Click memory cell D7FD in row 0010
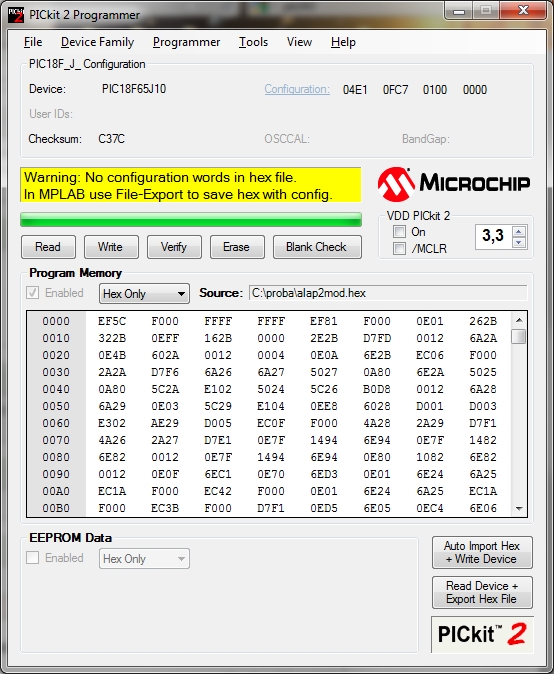 (x=377, y=338)
